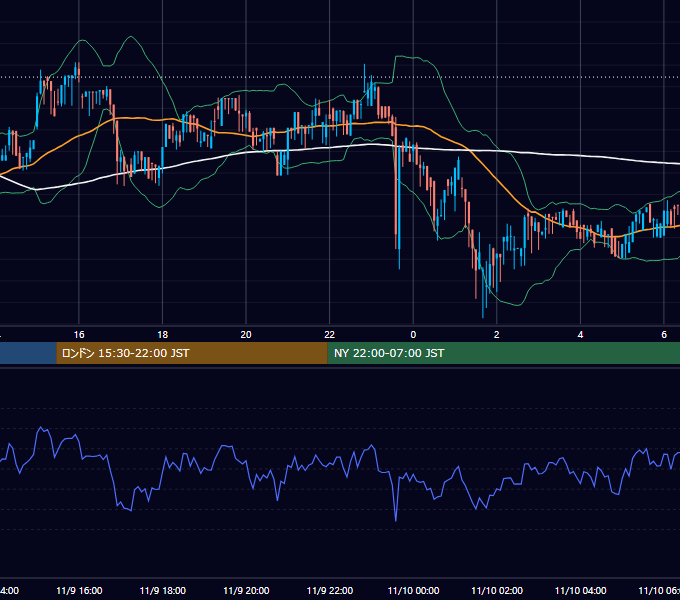The width and height of the screenshot is (680, 600).
Task: Click the 11/9 16:00 time label
Action: (x=79, y=590)
